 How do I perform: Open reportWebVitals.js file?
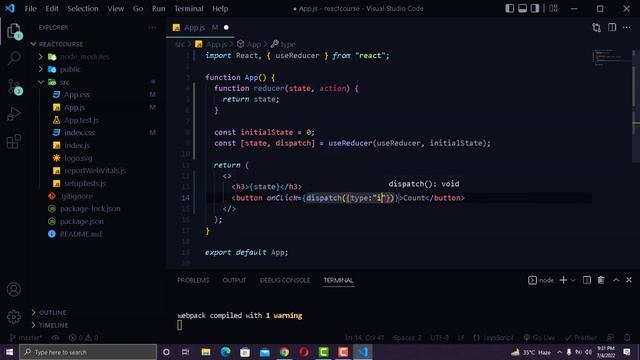coord(95,171)
